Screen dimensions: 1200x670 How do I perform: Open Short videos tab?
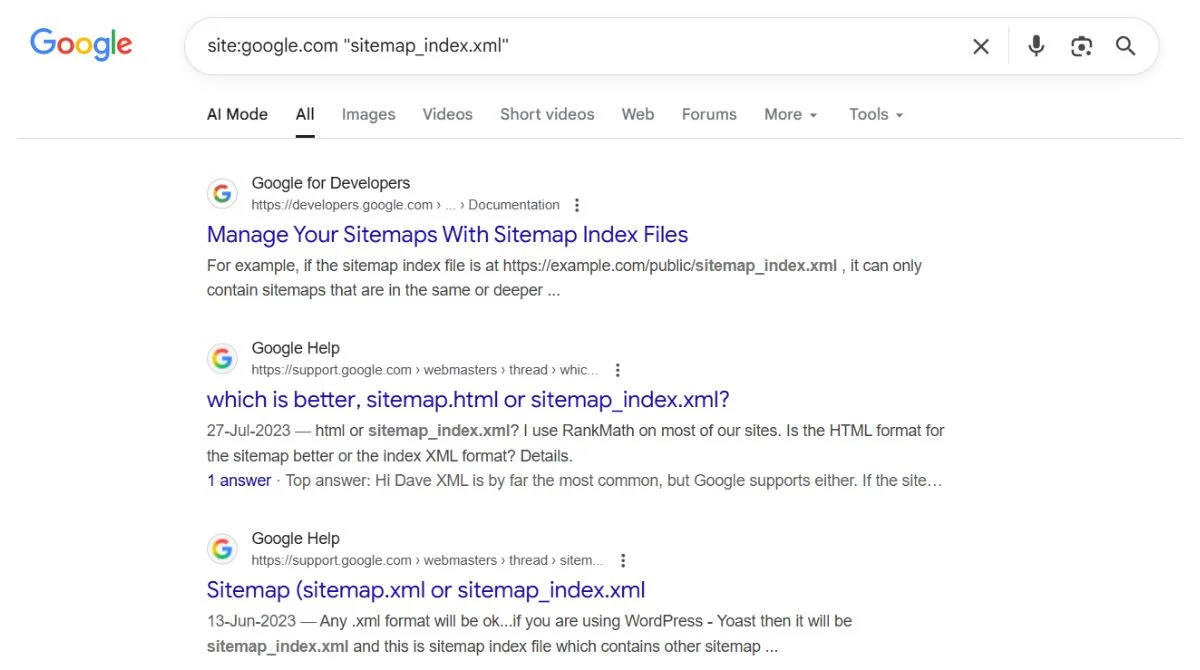[x=547, y=114]
